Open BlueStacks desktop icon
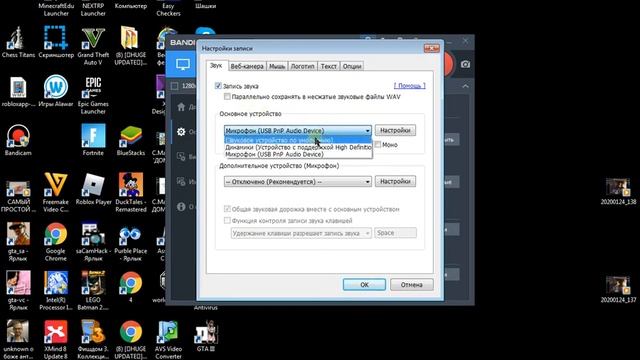 [131, 140]
